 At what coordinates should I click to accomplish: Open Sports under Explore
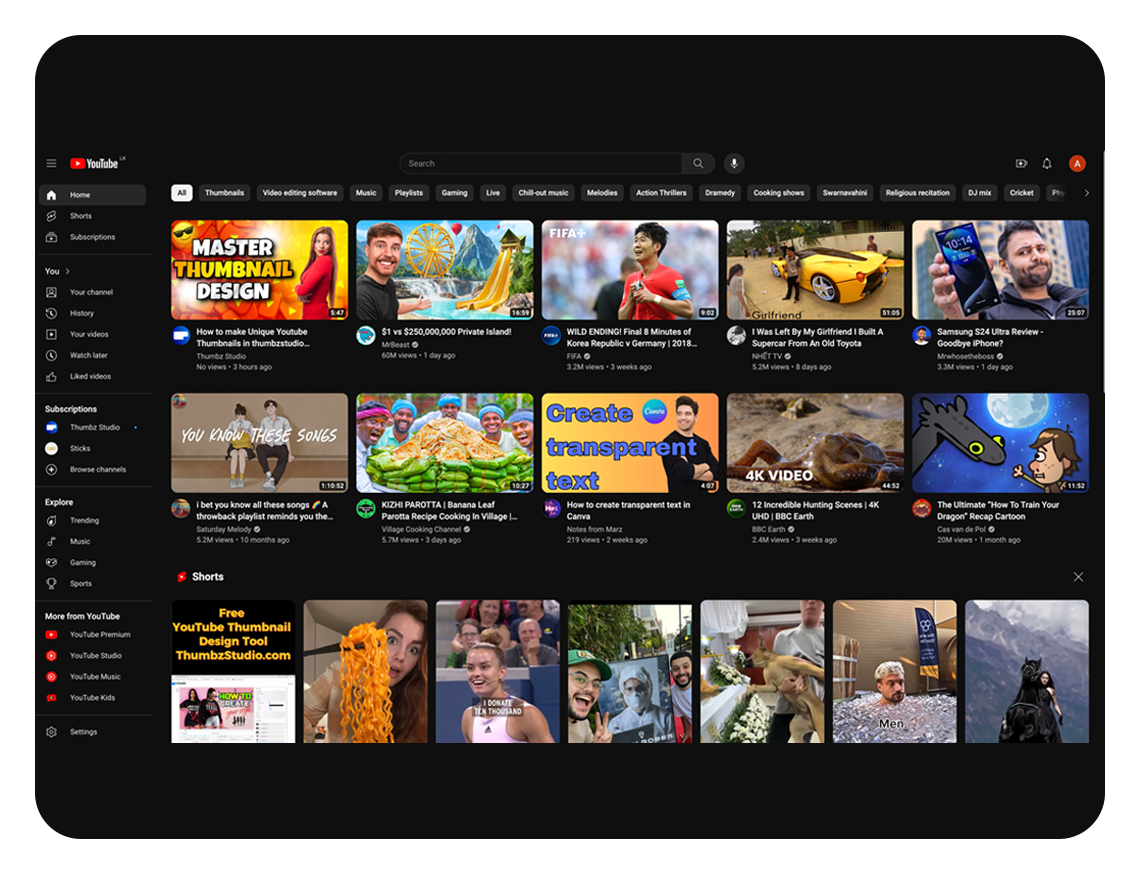coord(92,583)
